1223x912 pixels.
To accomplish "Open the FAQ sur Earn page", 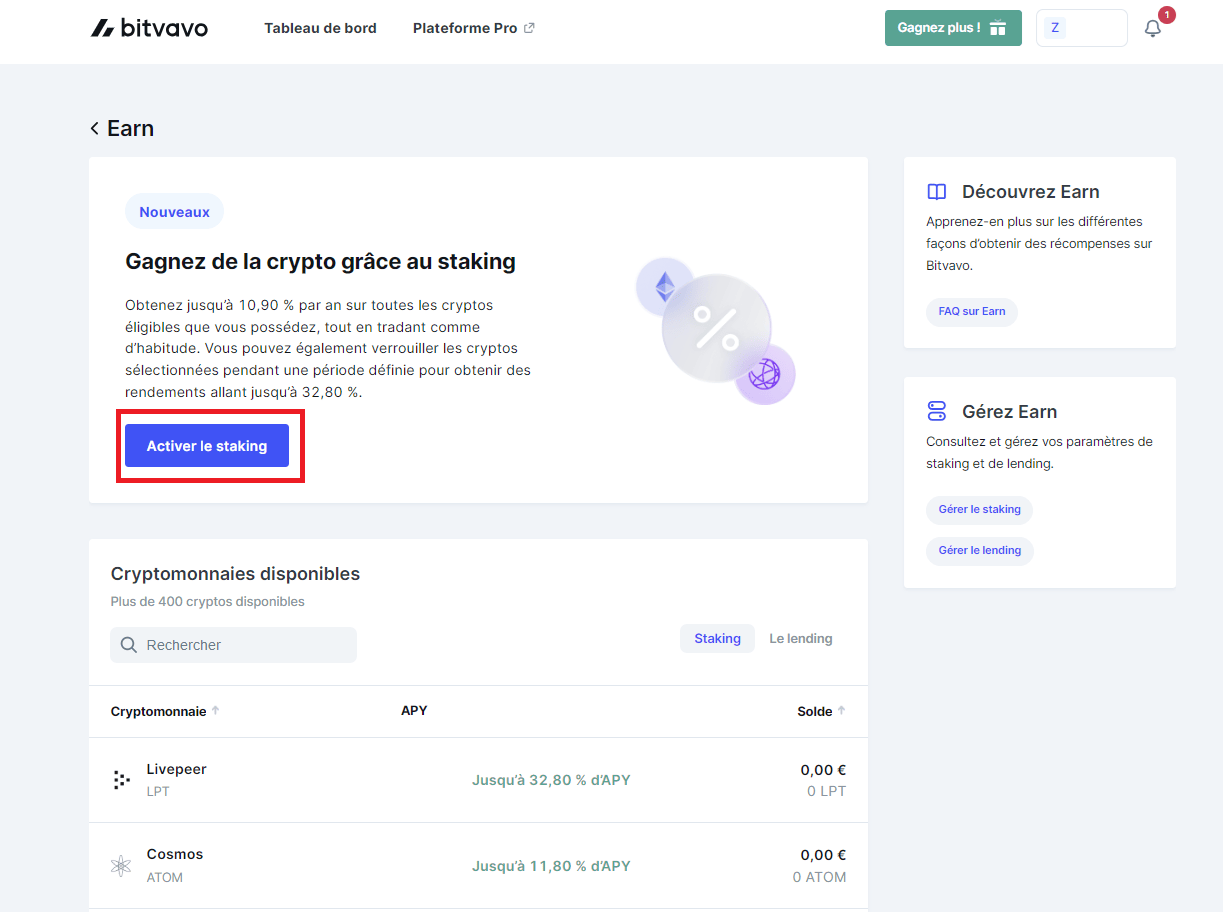I will click(x=971, y=311).
